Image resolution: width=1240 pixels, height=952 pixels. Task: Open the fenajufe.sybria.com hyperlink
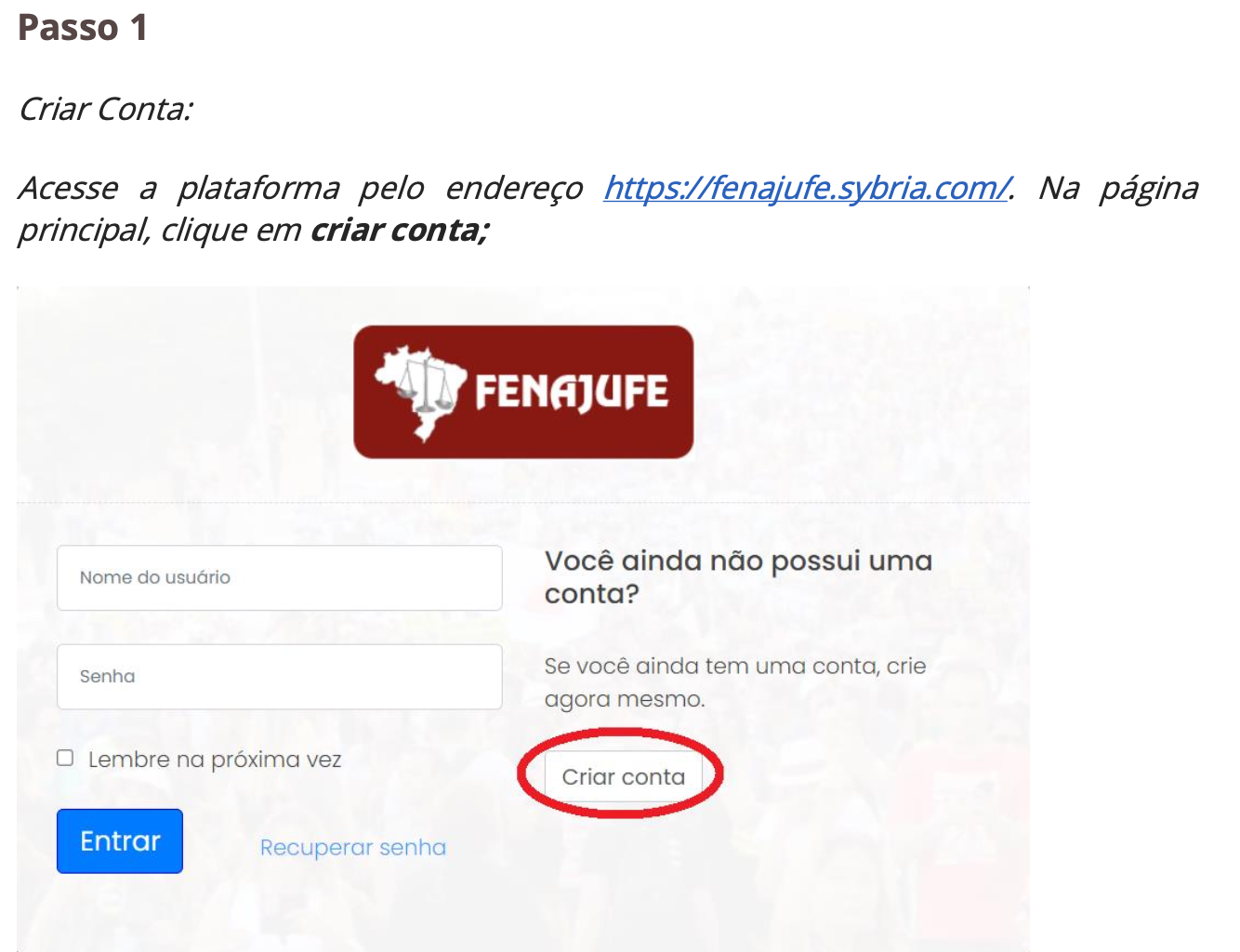click(x=806, y=188)
